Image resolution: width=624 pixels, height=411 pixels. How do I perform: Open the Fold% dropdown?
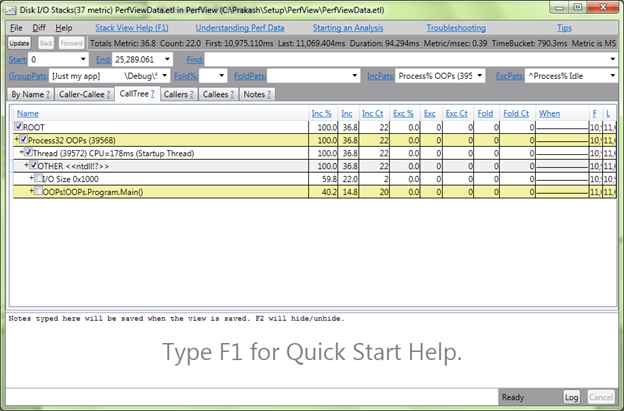pyautogui.click(x=222, y=76)
